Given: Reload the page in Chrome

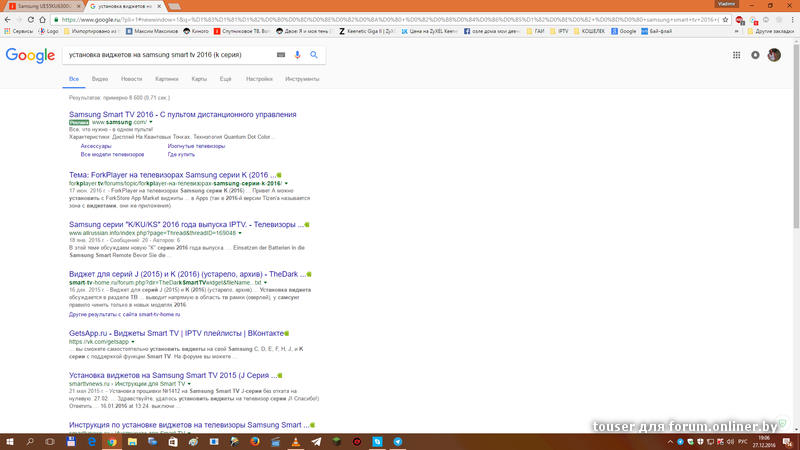Looking at the screenshot, I should pos(31,19).
